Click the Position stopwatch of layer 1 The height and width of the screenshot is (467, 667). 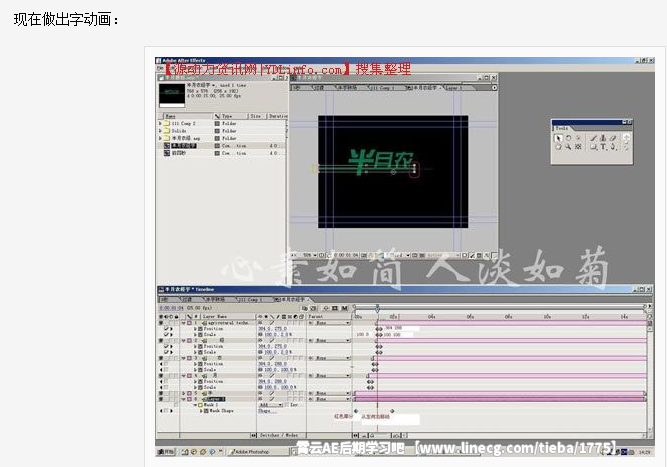[201, 329]
